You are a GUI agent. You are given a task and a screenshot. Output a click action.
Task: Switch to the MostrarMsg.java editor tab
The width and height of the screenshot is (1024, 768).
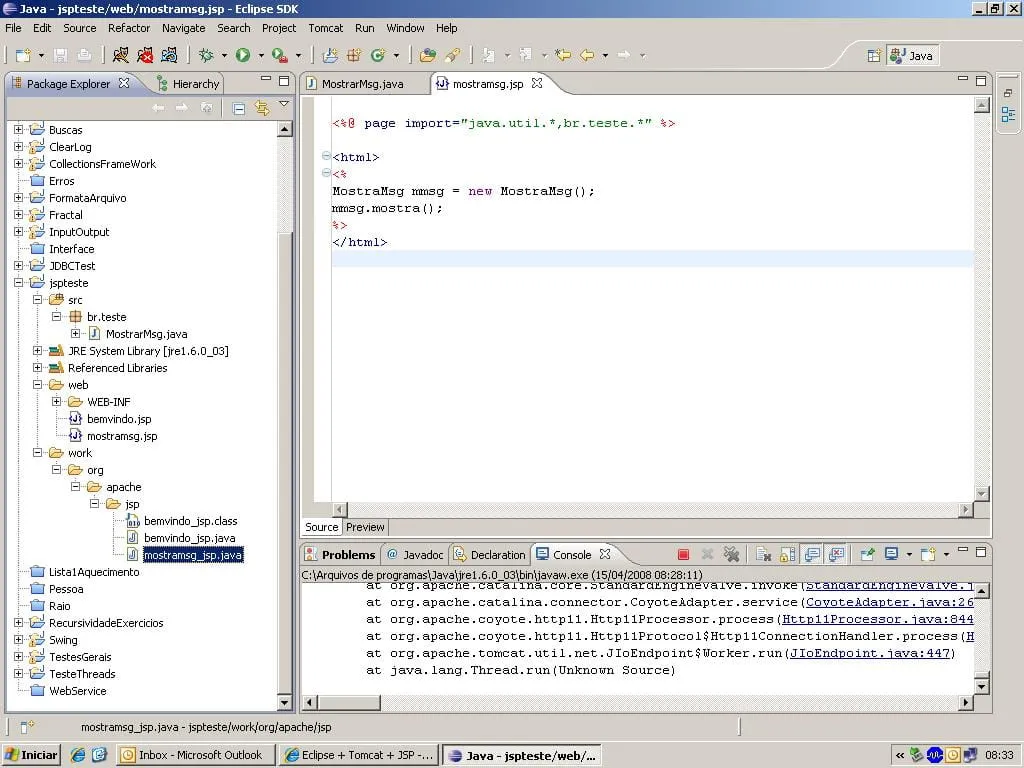pos(362,84)
